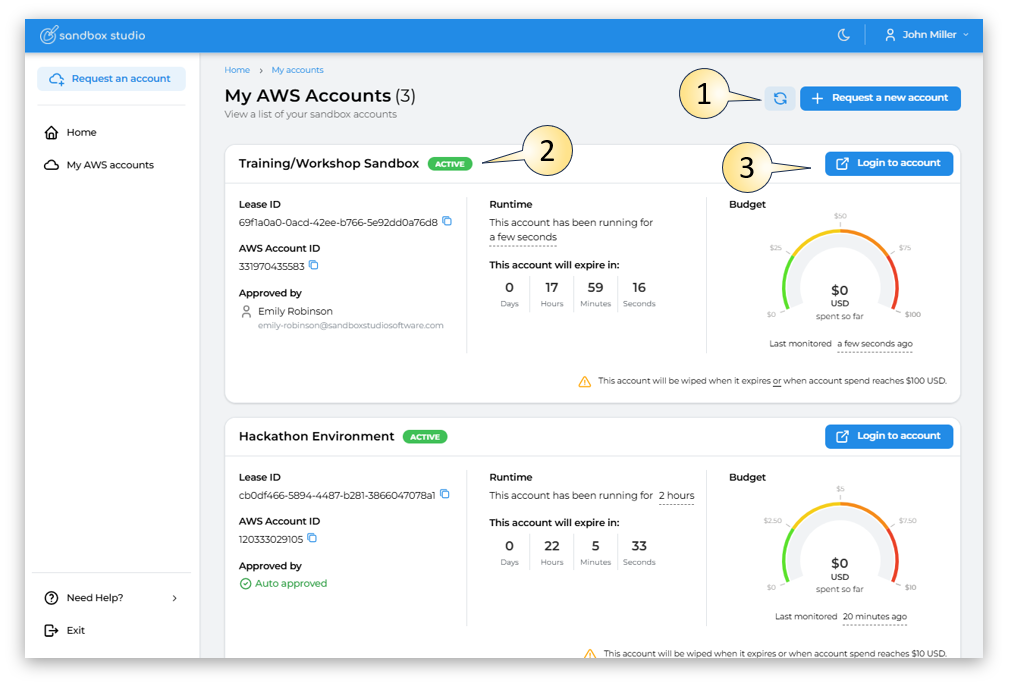Image resolution: width=1016 pixels, height=683 pixels.
Task: Click the cloud plus icon on Request an account
Action: pos(57,79)
